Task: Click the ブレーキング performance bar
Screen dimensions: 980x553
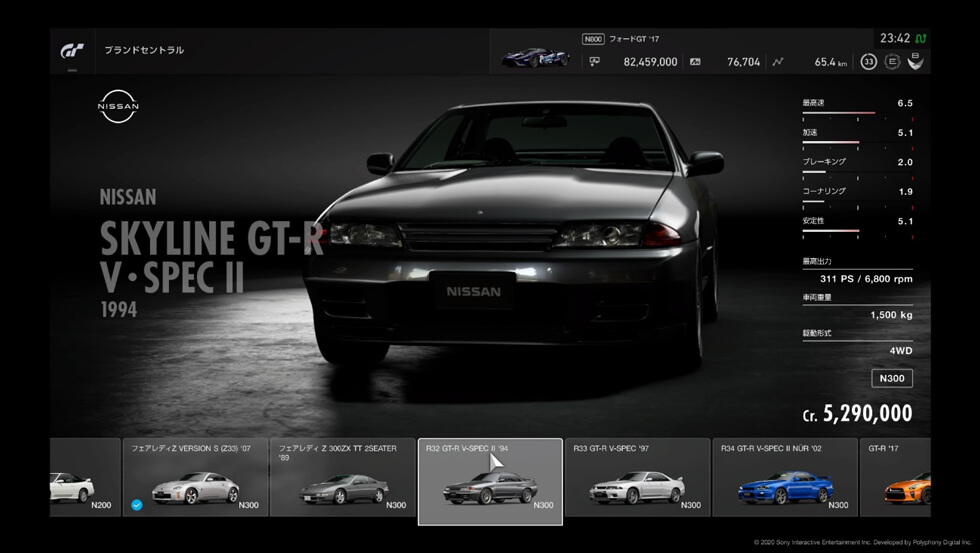Action: pyautogui.click(x=858, y=172)
